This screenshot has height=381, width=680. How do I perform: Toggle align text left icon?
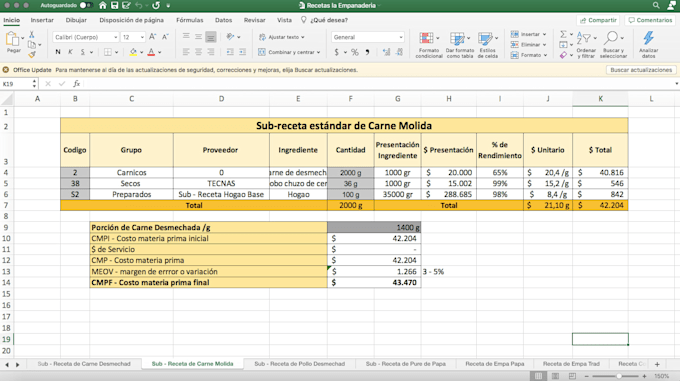[x=186, y=52]
